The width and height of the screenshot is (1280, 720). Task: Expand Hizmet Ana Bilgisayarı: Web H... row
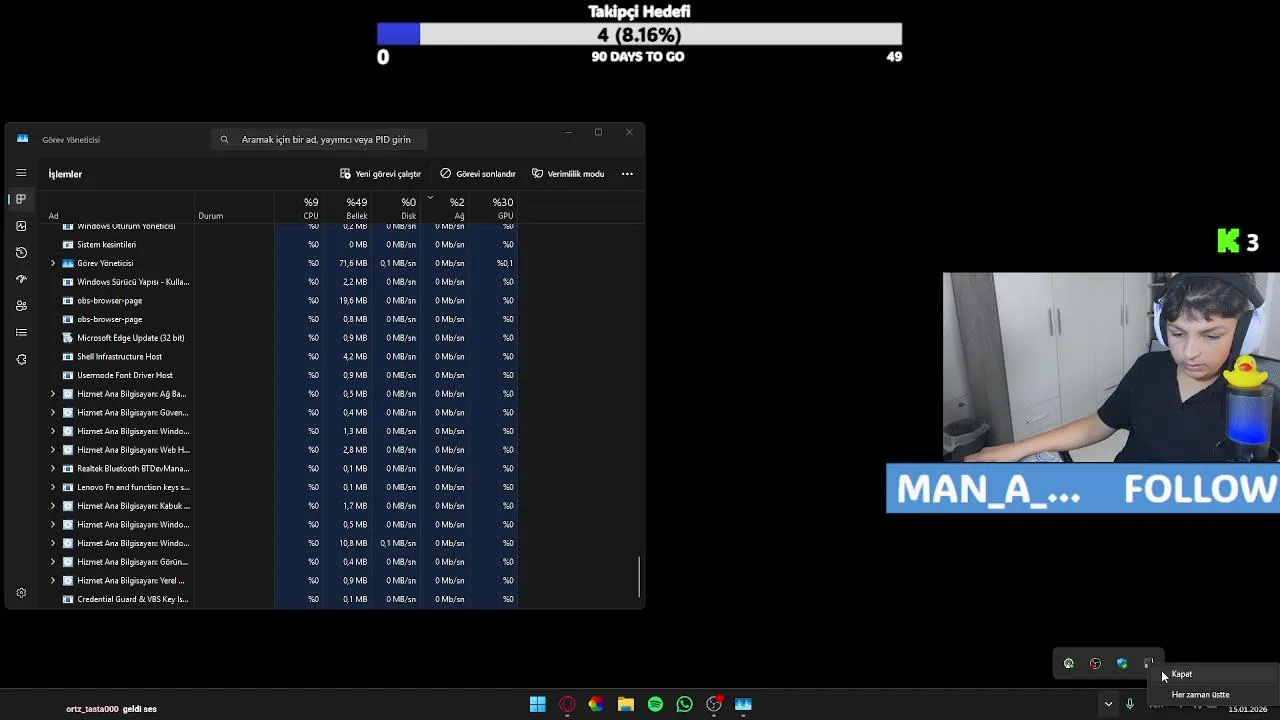tap(53, 450)
